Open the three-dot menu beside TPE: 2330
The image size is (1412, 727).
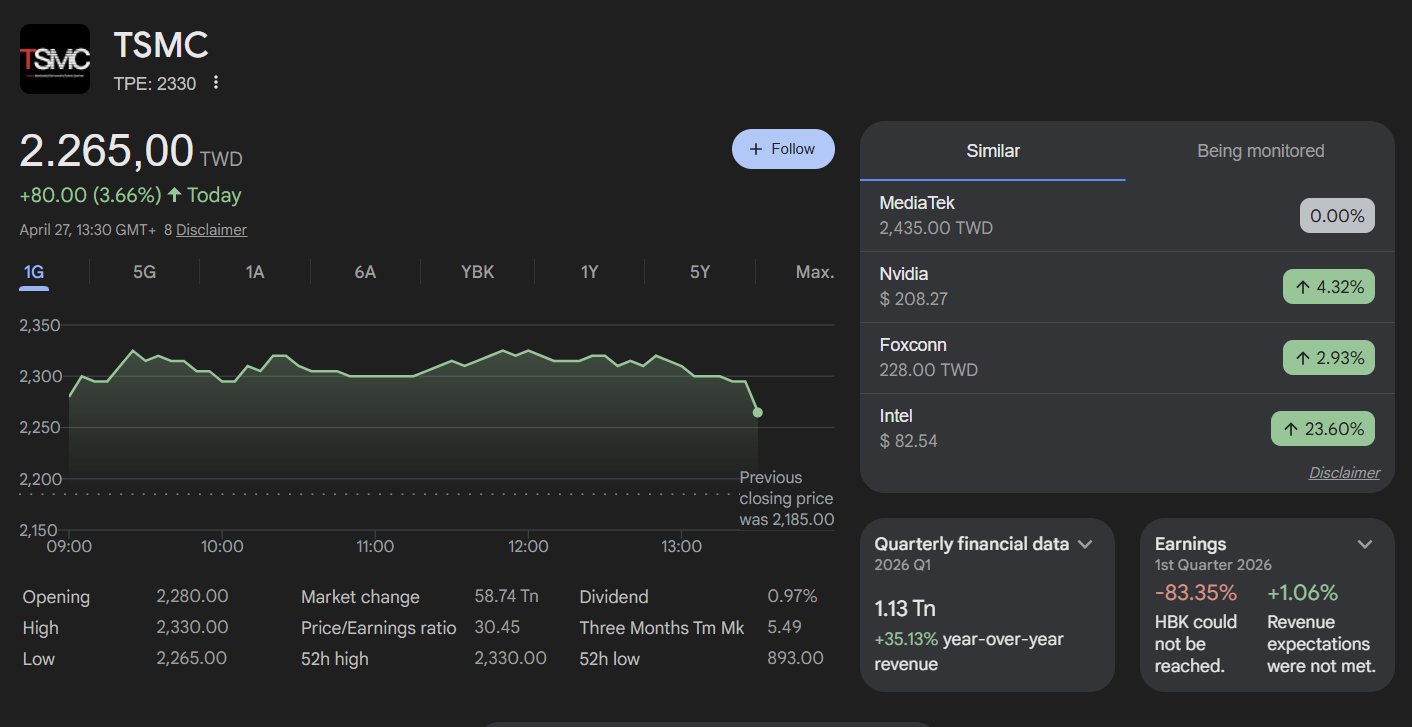(x=216, y=83)
